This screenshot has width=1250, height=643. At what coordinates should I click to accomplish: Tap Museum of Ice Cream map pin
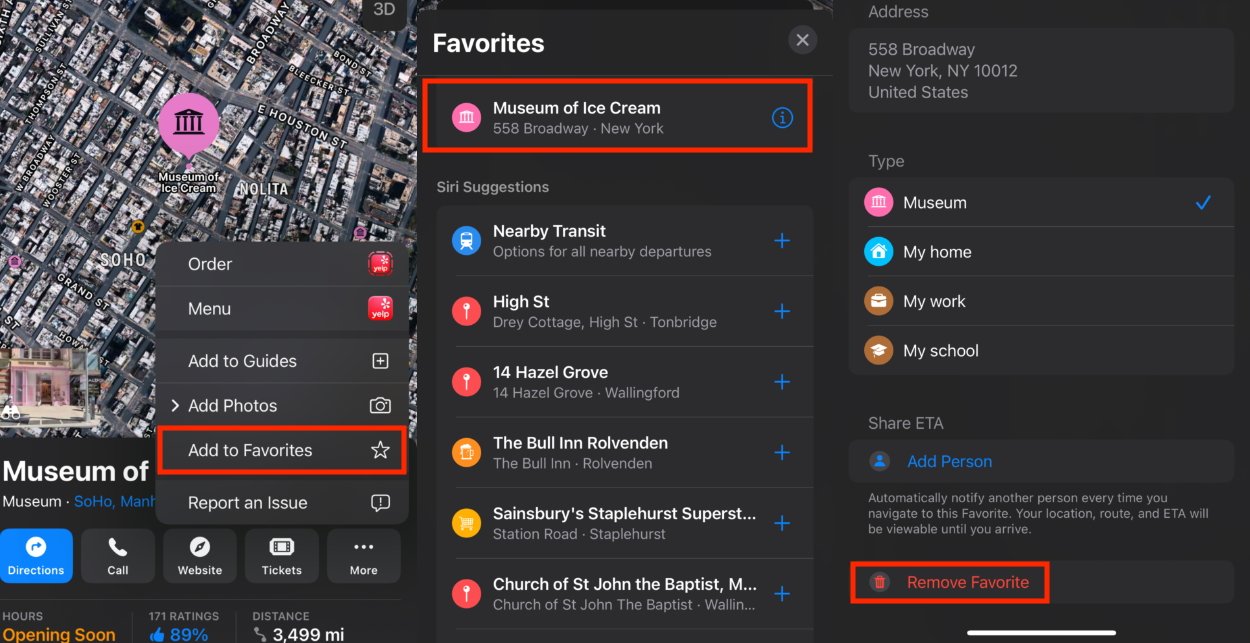(x=188, y=125)
